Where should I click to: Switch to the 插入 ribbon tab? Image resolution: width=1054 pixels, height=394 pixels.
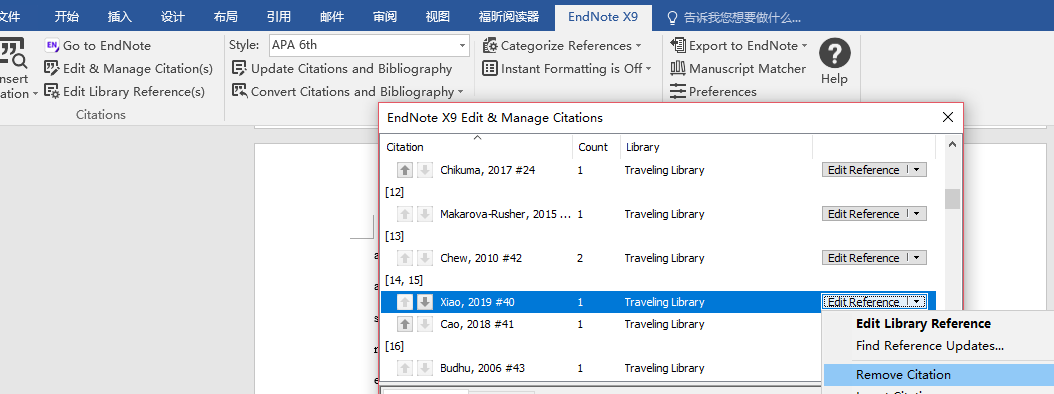(119, 17)
